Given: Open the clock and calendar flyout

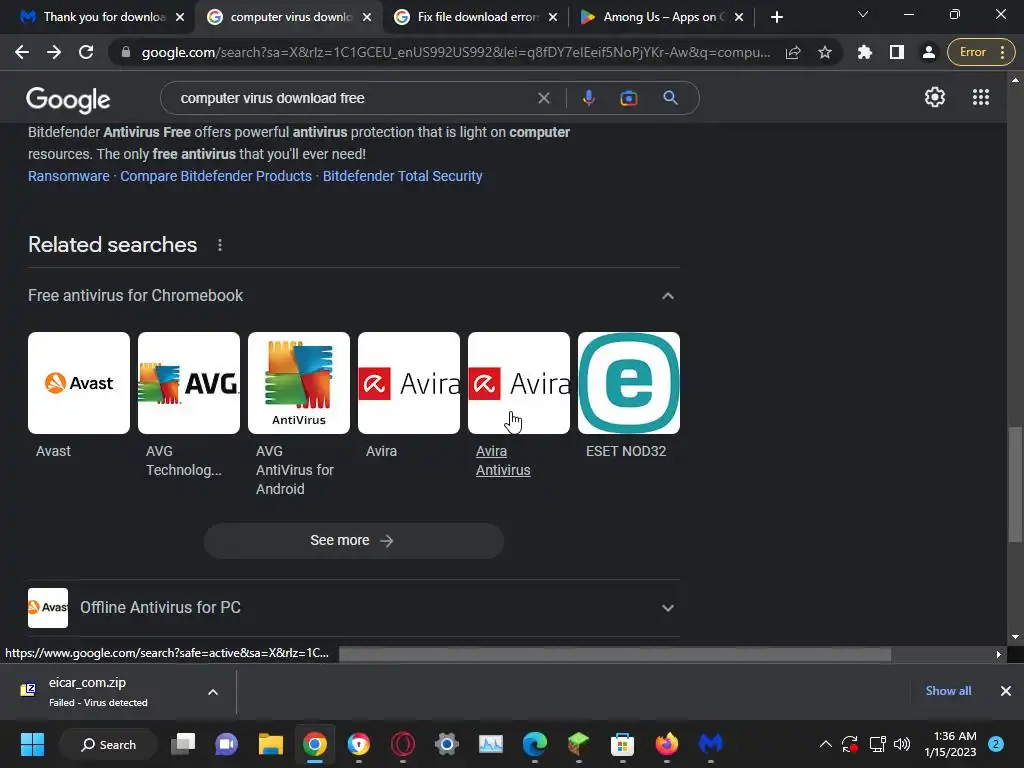Looking at the screenshot, I should coord(950,744).
